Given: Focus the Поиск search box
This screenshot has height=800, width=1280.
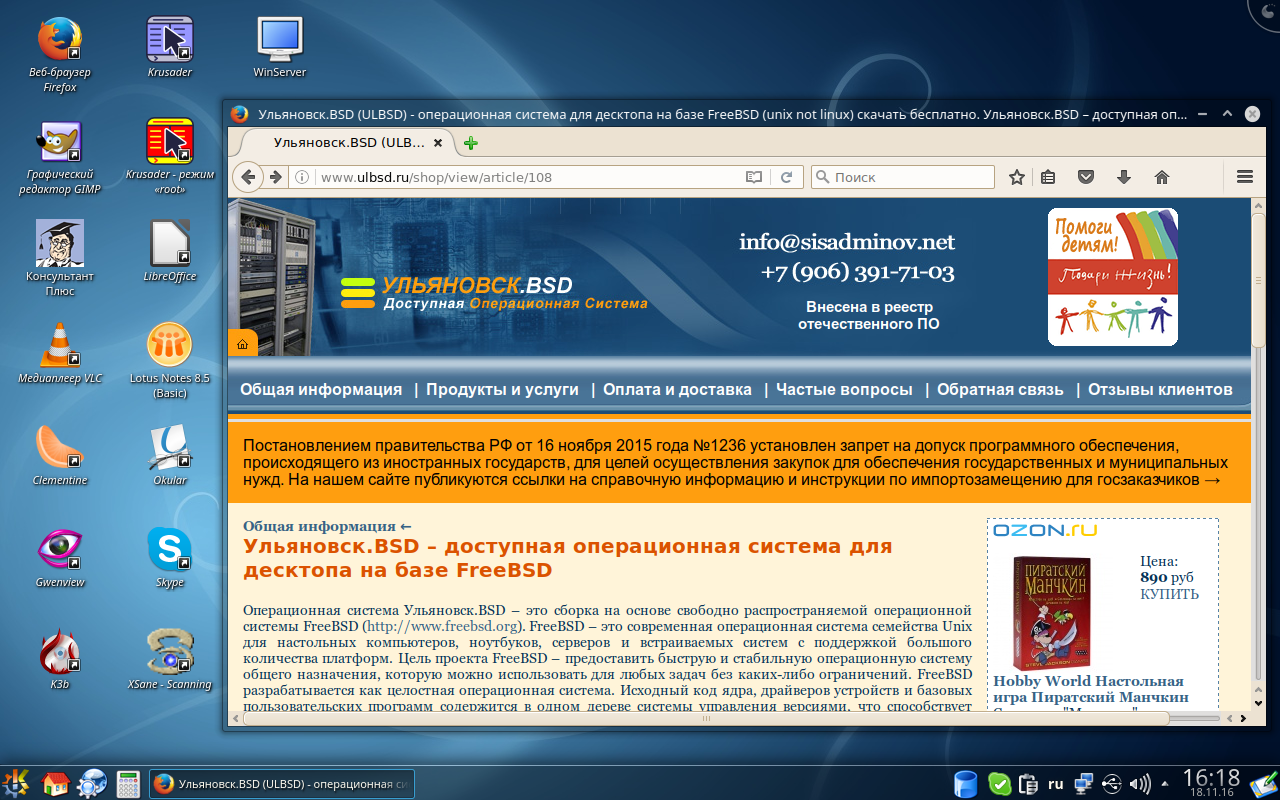Looking at the screenshot, I should pos(903,177).
